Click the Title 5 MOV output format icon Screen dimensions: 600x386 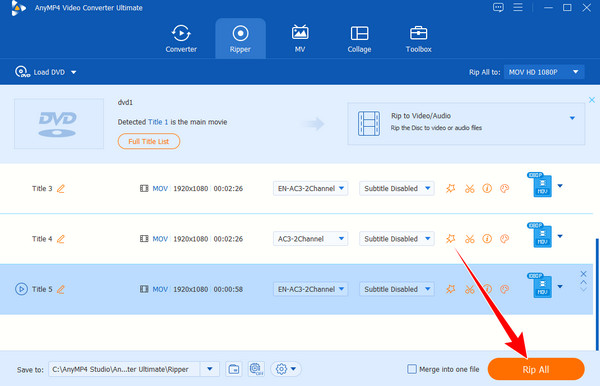coord(540,286)
